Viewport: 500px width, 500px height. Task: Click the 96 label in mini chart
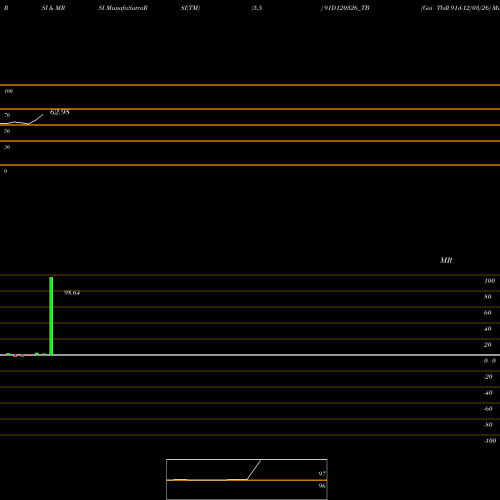(322, 486)
